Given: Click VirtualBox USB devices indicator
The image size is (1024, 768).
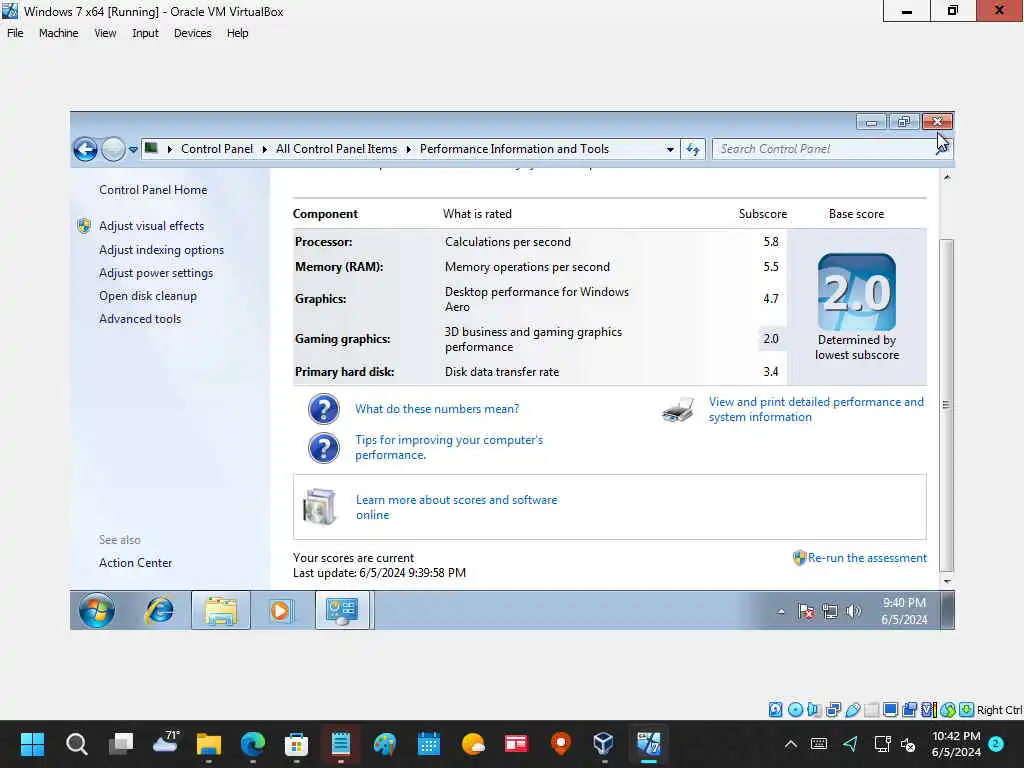Looking at the screenshot, I should 852,710.
